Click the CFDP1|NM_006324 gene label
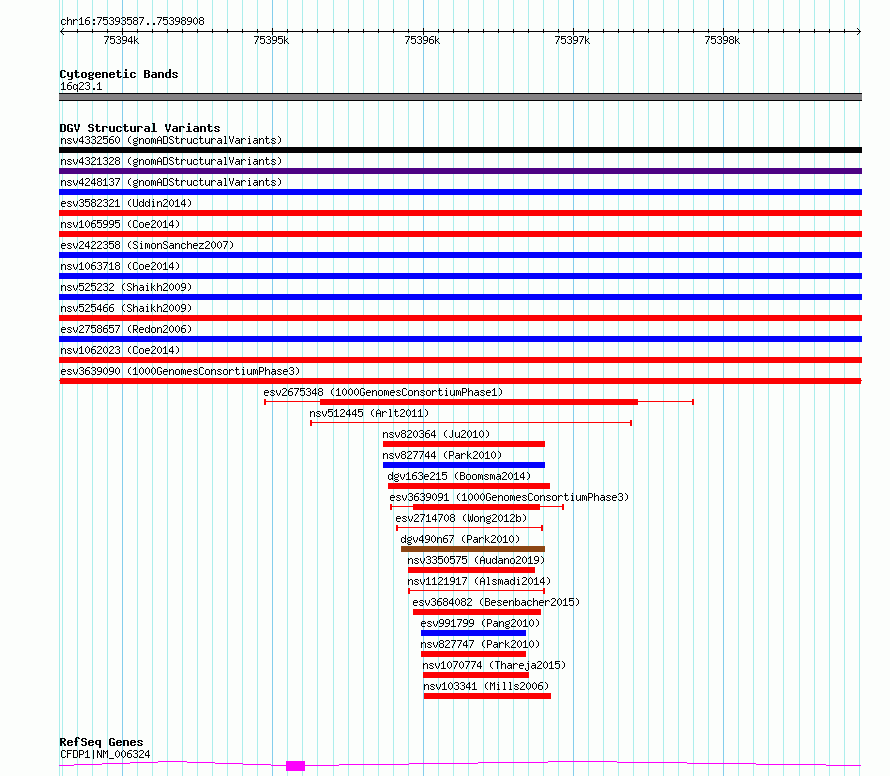This screenshot has width=890, height=776. 105,754
